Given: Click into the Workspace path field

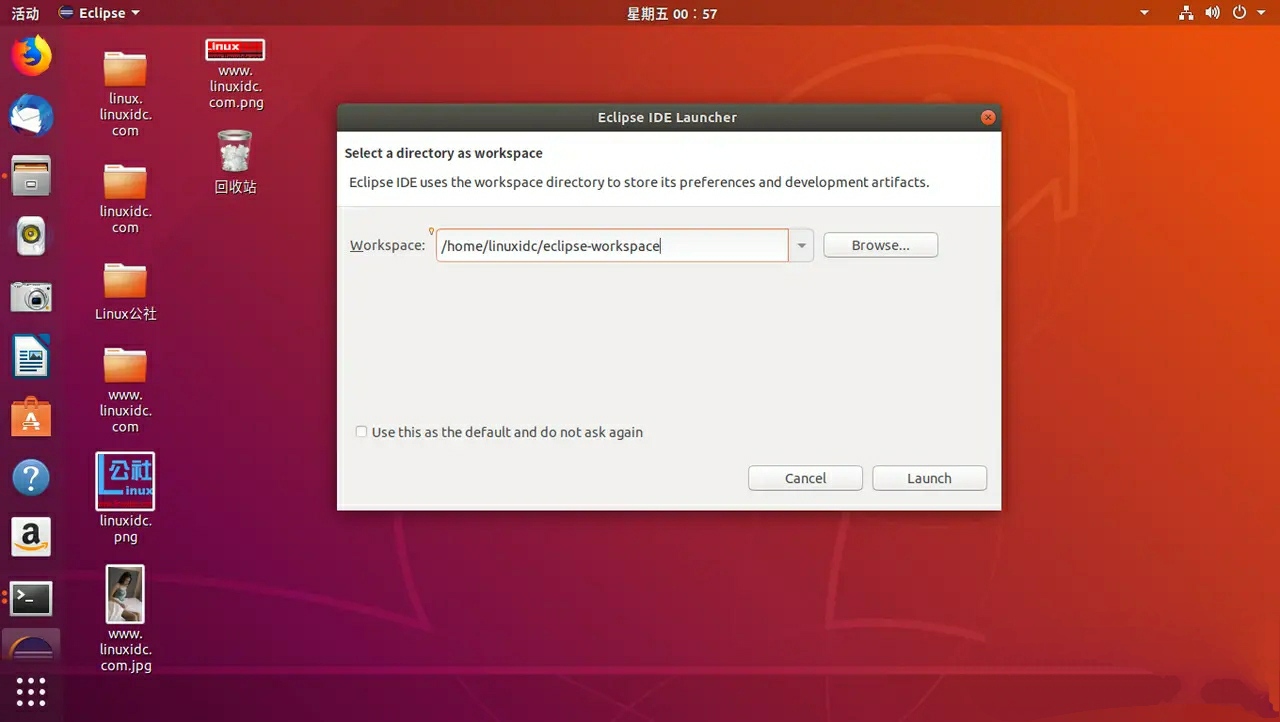Looking at the screenshot, I should point(612,246).
